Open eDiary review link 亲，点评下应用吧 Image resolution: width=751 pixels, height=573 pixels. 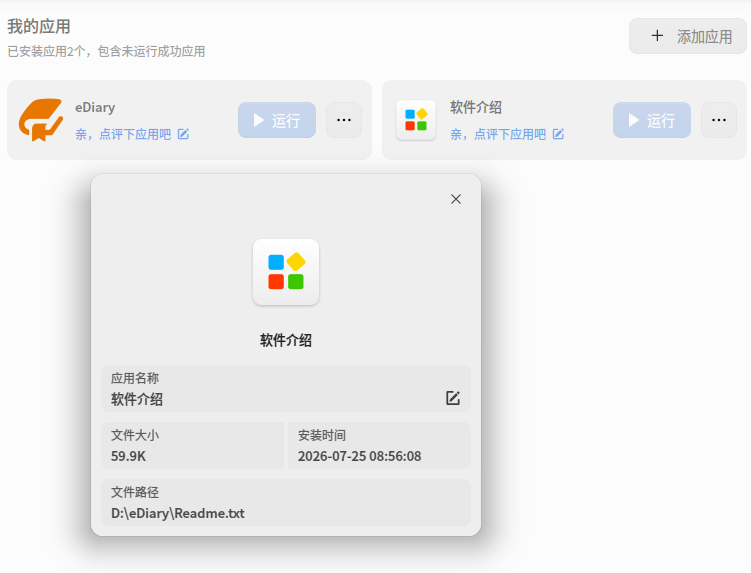click(123, 135)
